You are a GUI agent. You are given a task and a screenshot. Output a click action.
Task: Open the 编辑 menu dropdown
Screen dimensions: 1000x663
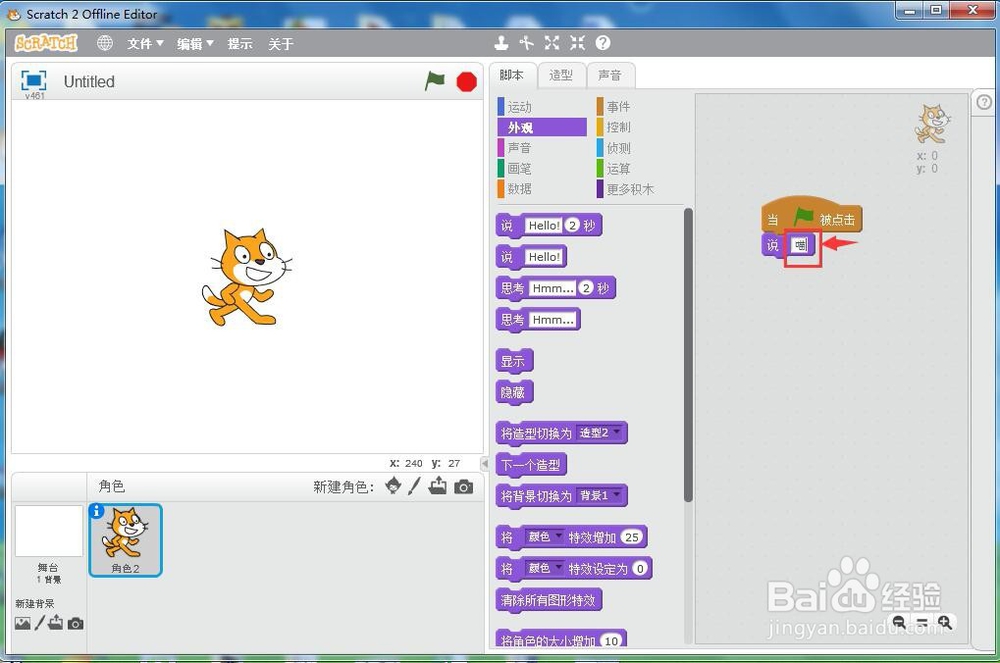[x=195, y=43]
